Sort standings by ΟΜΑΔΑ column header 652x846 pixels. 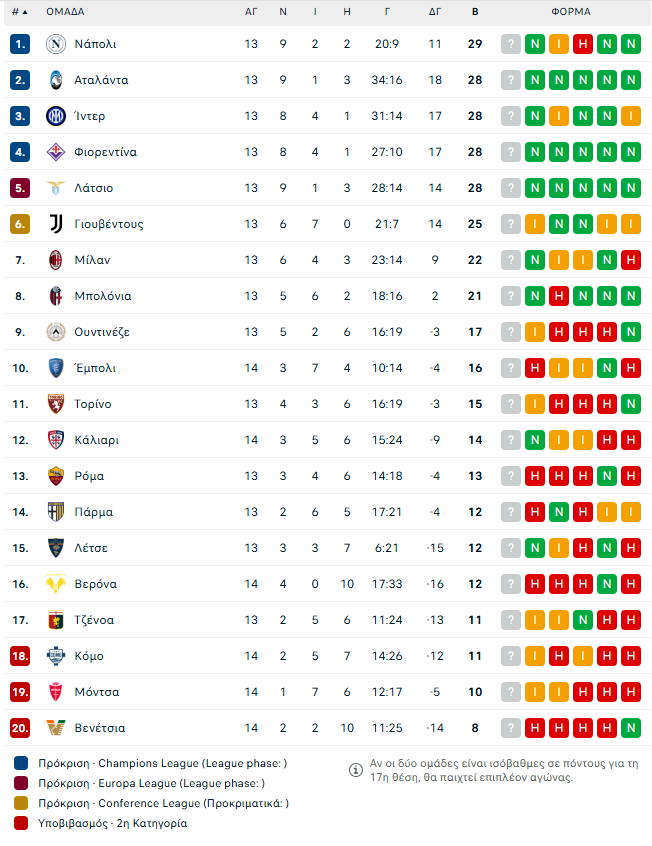pos(65,12)
